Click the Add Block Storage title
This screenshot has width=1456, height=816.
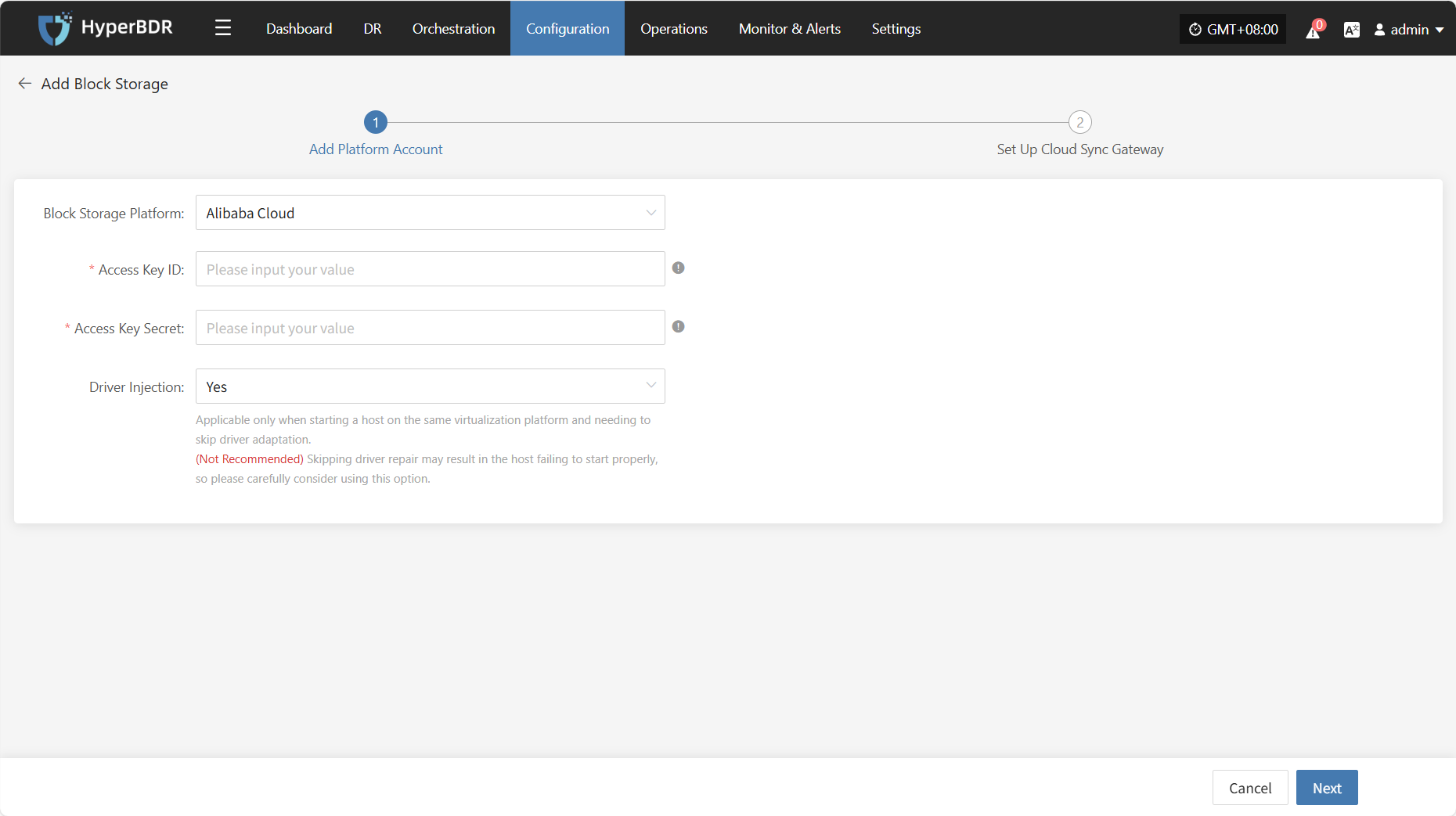tap(105, 84)
